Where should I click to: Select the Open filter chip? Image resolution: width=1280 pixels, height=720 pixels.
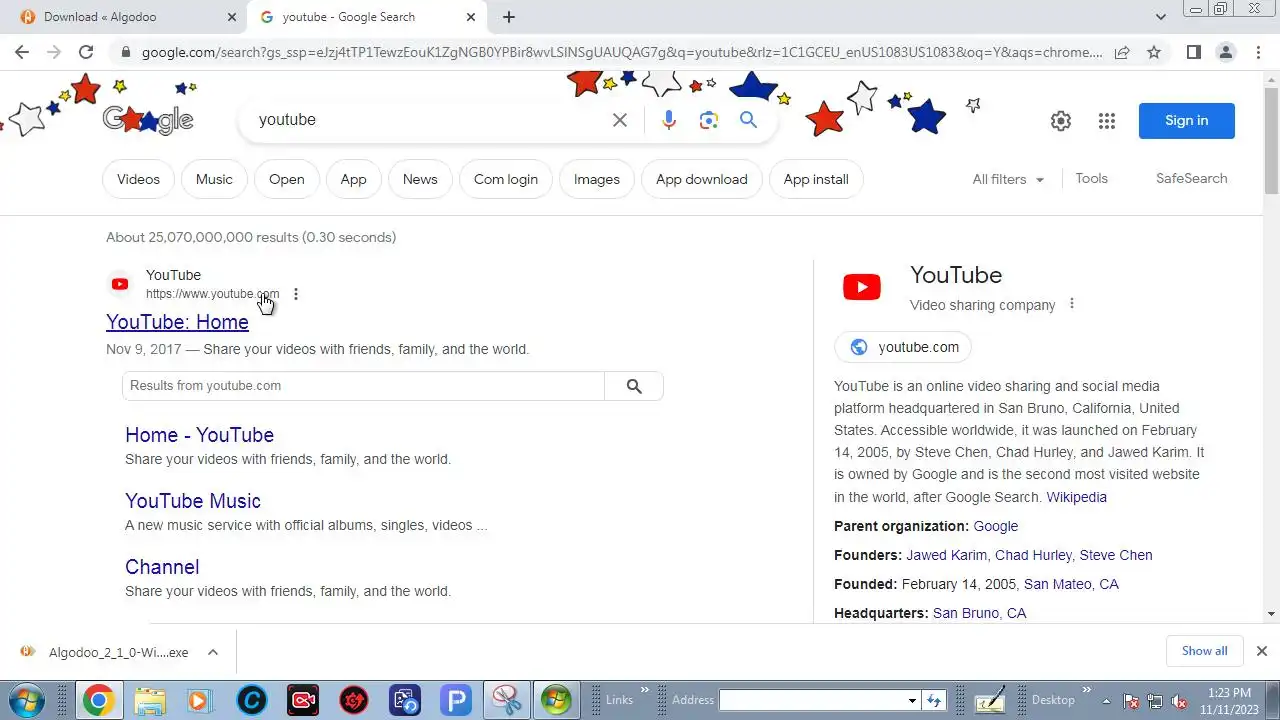[286, 179]
